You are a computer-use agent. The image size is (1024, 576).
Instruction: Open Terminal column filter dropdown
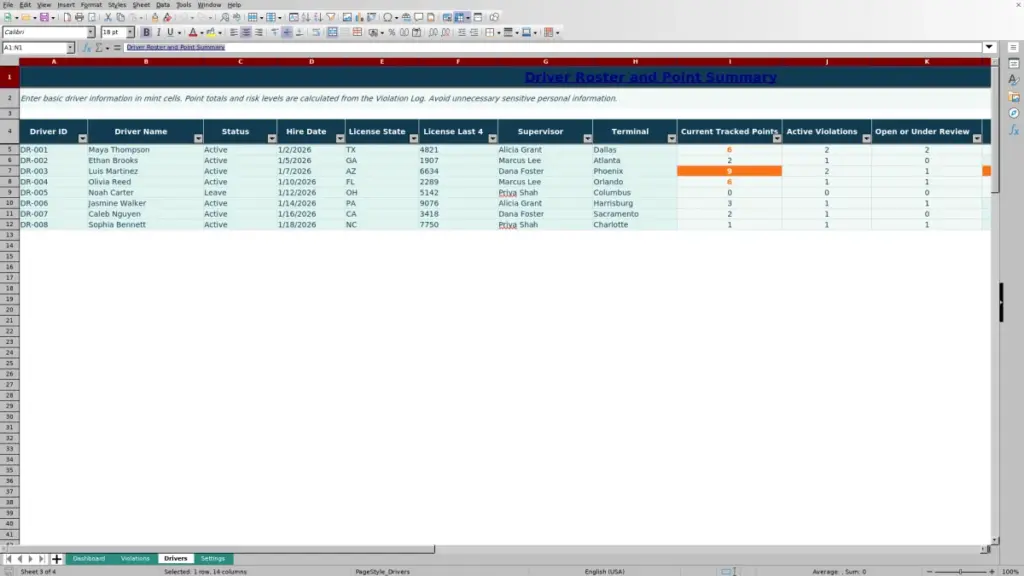(x=671, y=138)
